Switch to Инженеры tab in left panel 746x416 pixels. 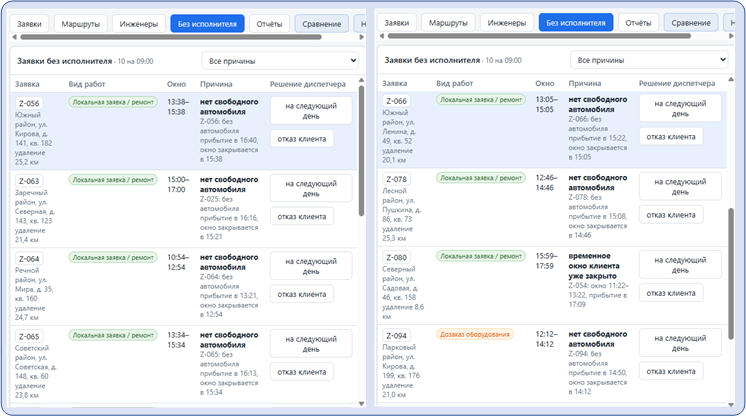(x=138, y=24)
